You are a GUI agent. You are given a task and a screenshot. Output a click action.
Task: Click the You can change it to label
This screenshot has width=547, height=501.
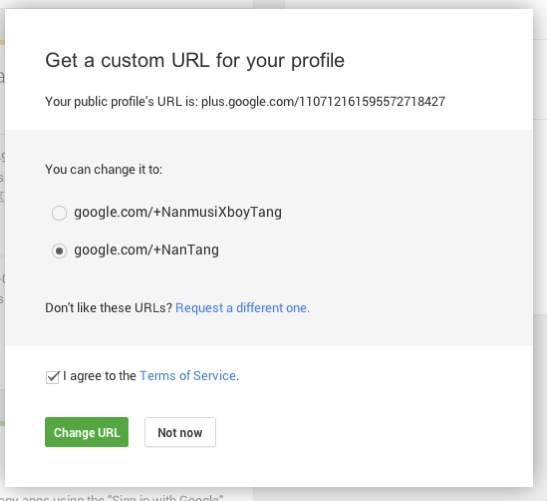pyautogui.click(x=104, y=170)
